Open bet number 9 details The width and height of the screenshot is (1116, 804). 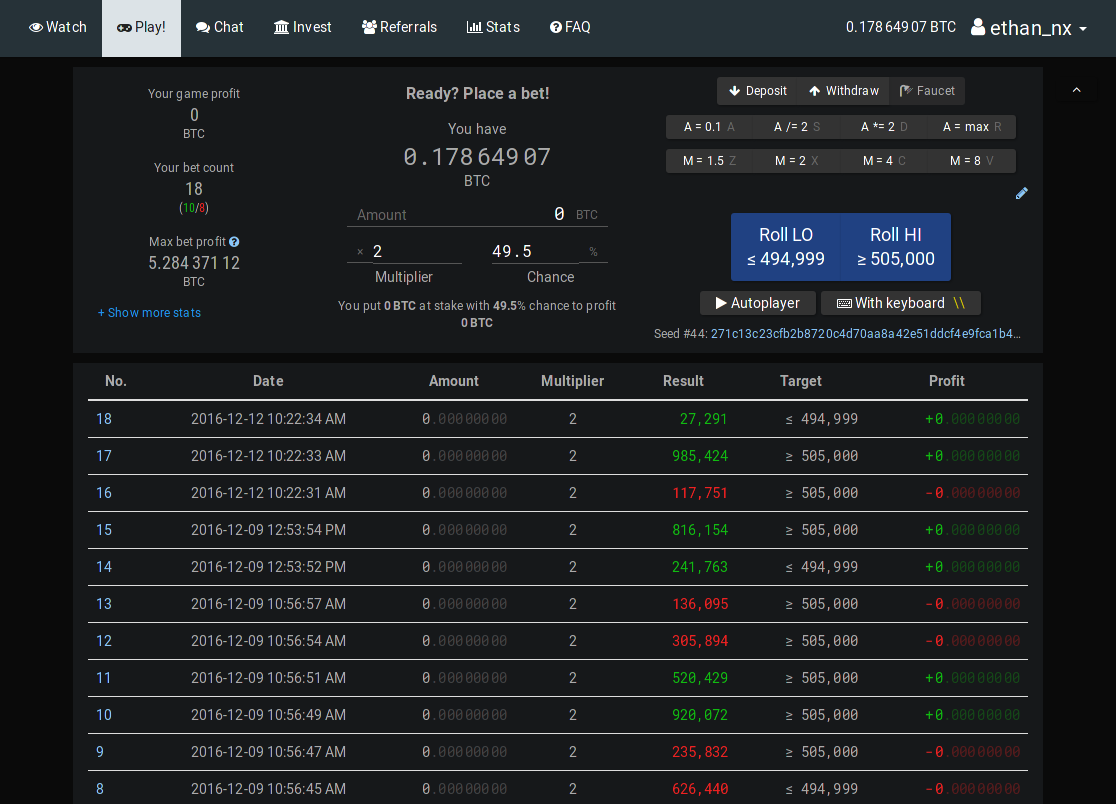point(100,752)
